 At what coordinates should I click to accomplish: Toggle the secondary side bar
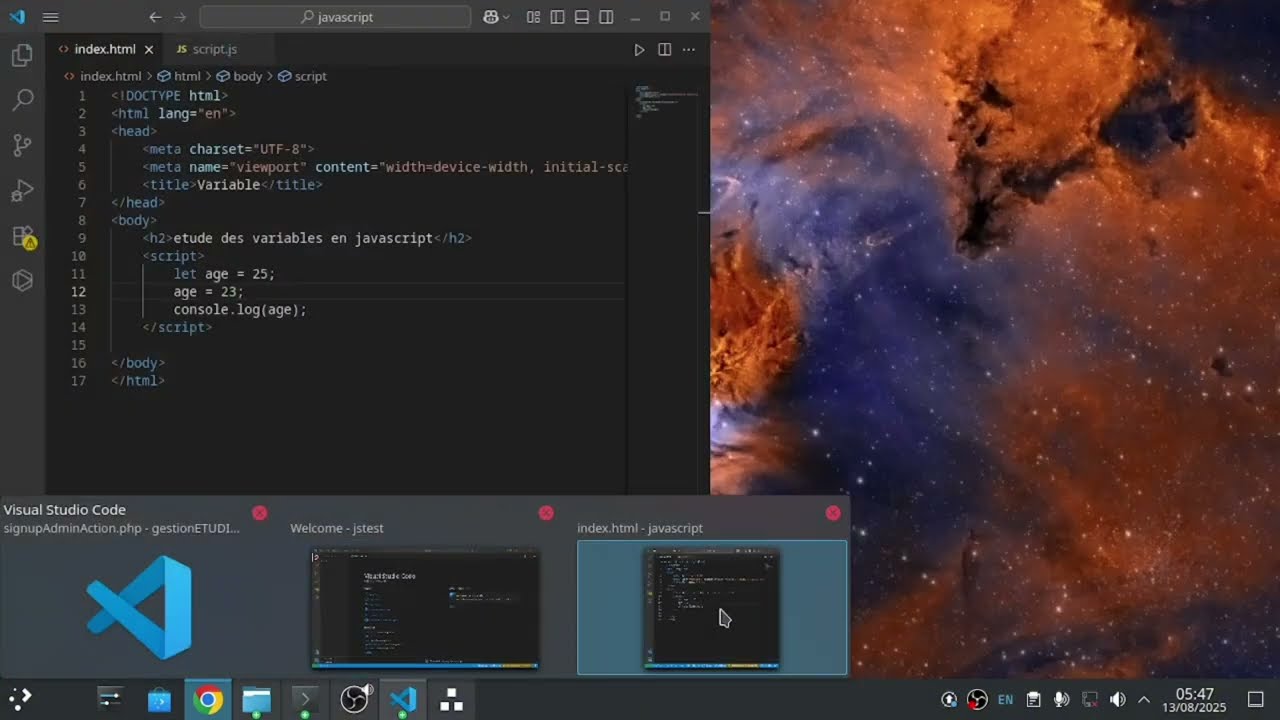[x=606, y=17]
